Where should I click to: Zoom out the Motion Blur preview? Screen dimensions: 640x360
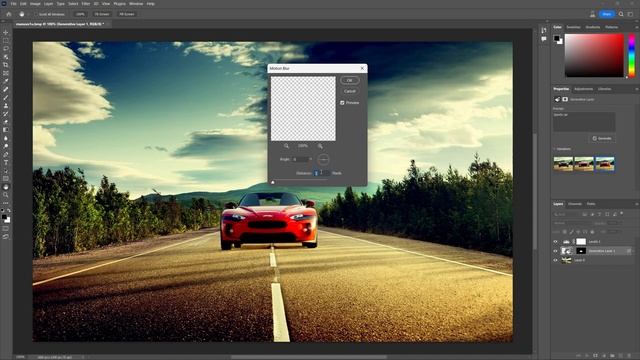click(286, 146)
